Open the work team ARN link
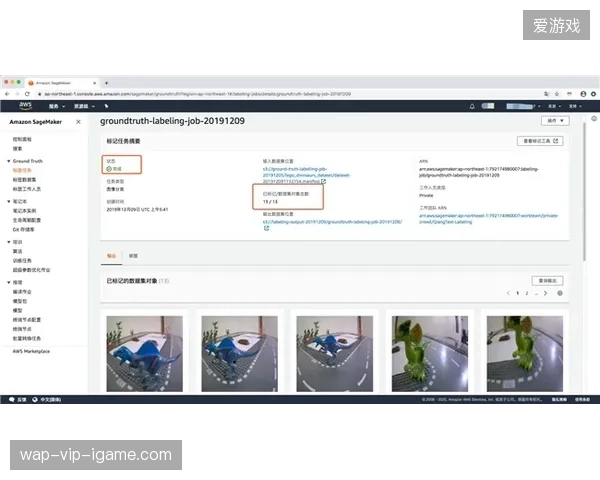The height and width of the screenshot is (480, 600). point(488,219)
